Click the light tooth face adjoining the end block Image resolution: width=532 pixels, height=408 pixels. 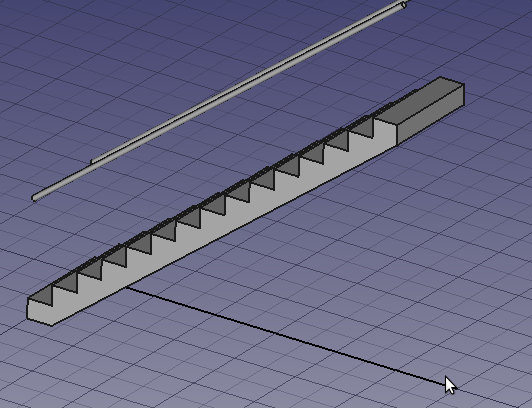(385, 132)
